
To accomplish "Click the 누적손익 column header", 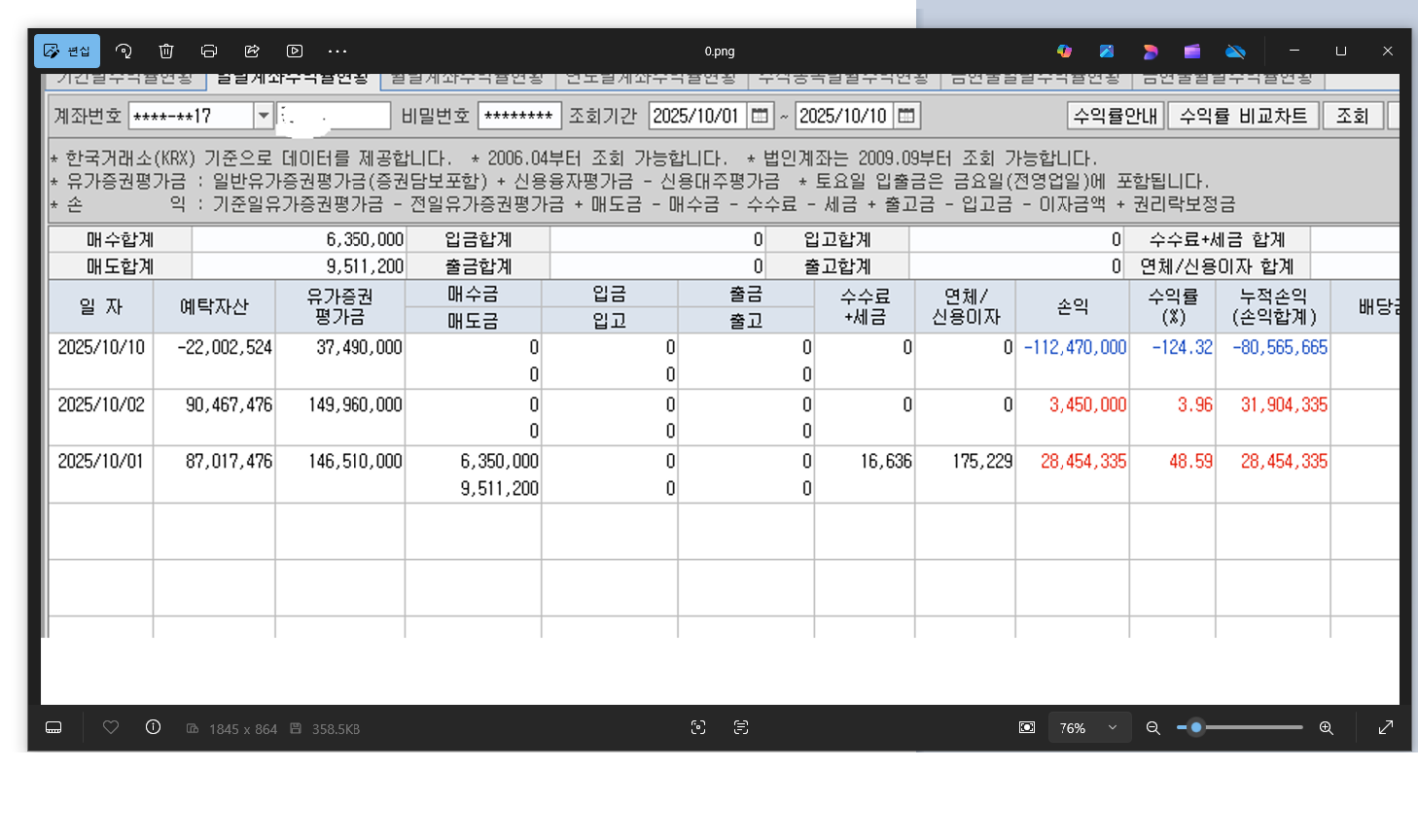I will (1273, 306).
